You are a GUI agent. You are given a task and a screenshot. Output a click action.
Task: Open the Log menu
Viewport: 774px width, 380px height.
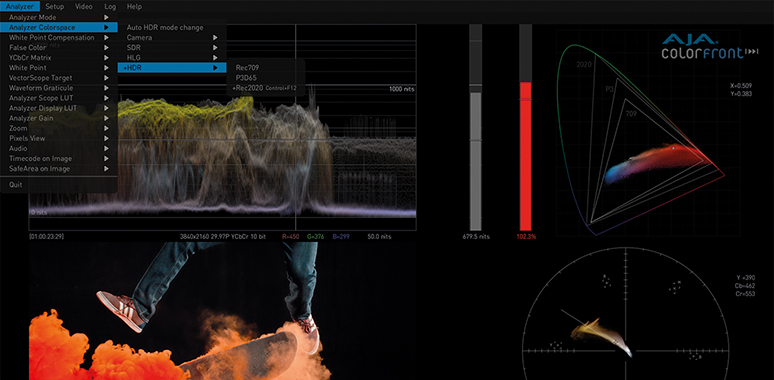(110, 6)
